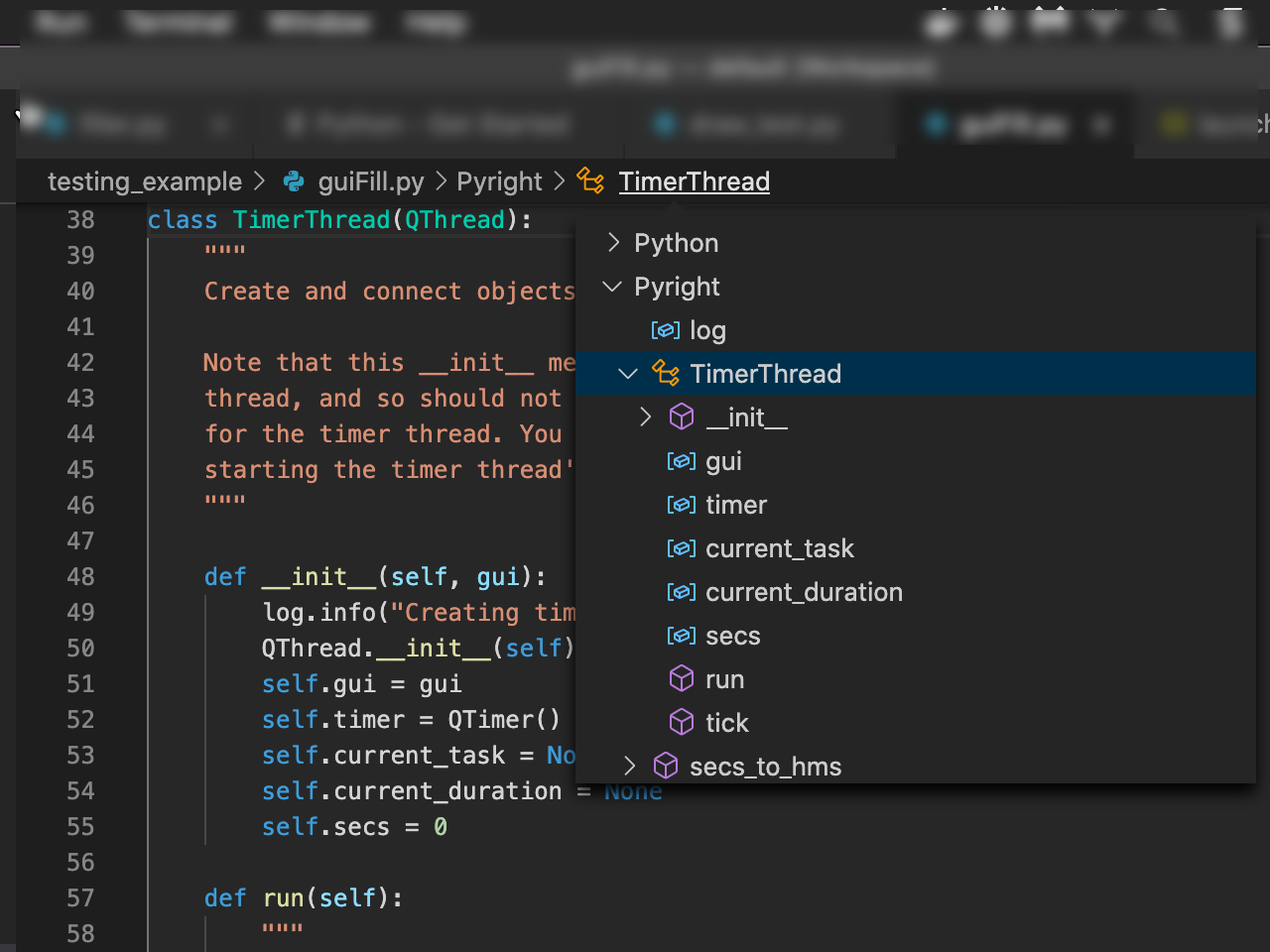Expand the secs_to_hms chevron
Viewport: 1270px width, 952px height.
tap(629, 767)
